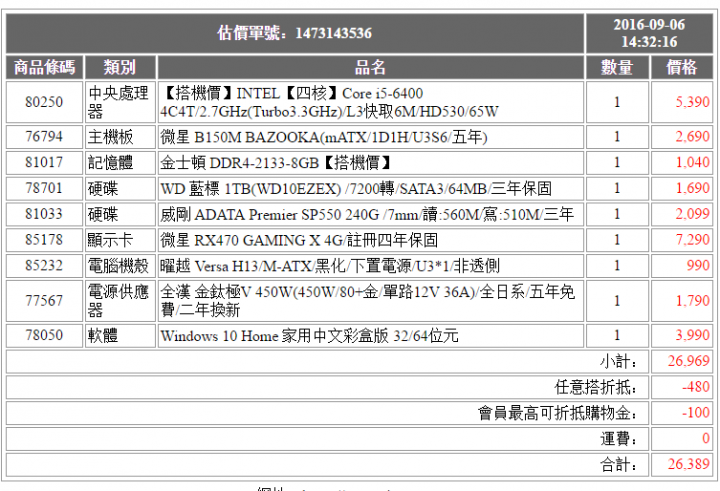Viewport: 720px width, 491px height.
Task: Click the 中央處理器 category cell
Action: [120, 102]
